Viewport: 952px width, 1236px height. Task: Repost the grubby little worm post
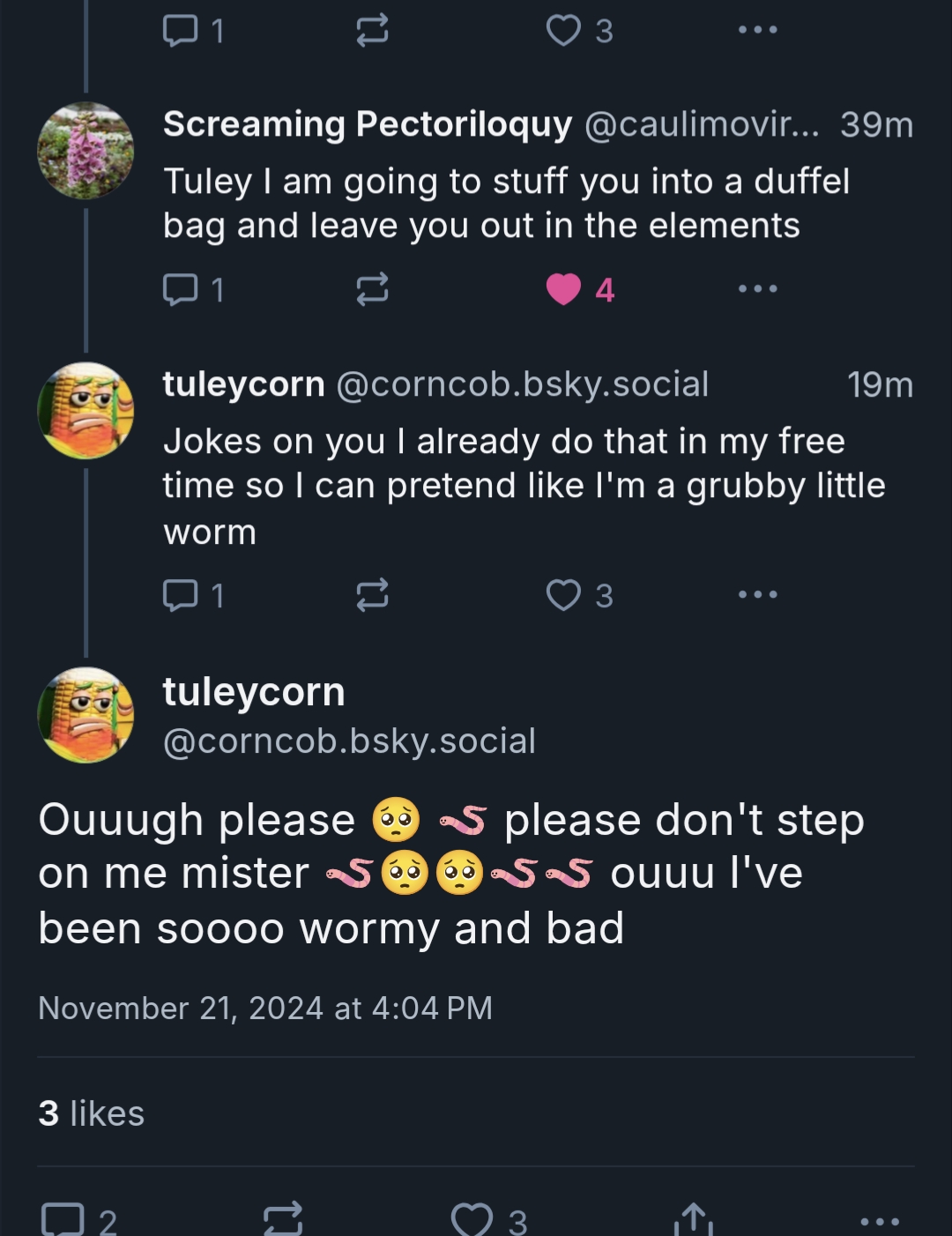tap(372, 595)
